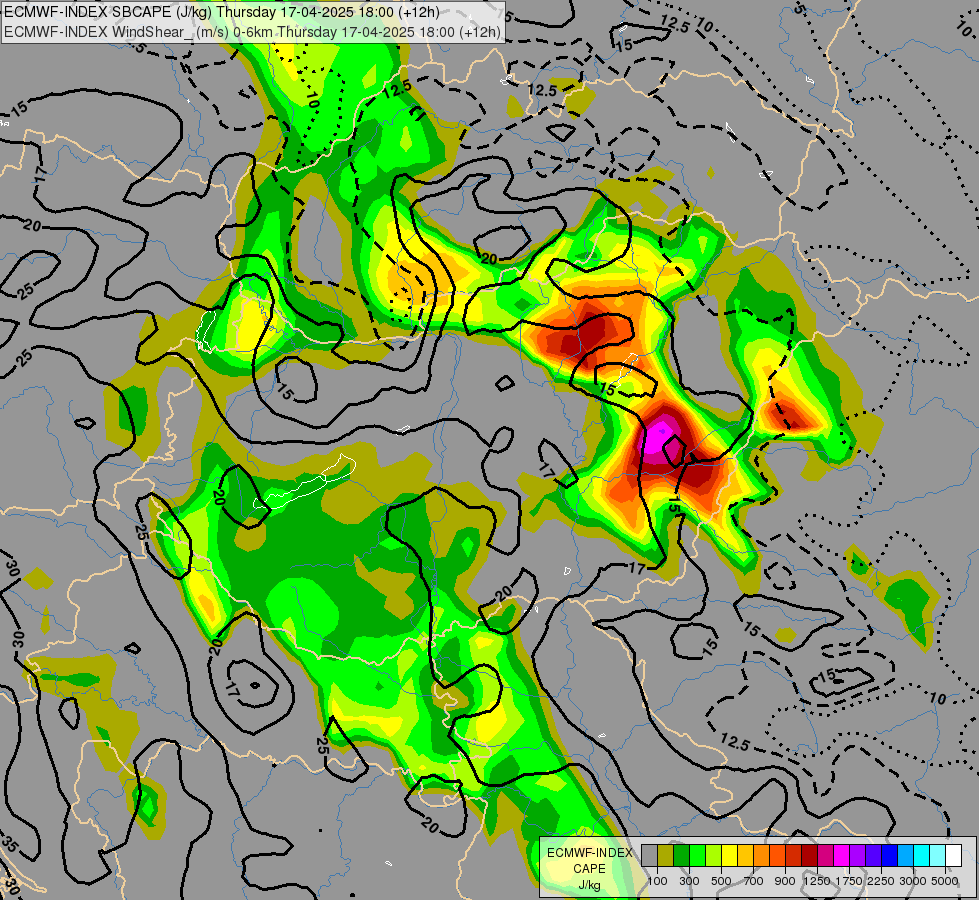The image size is (979, 900).
Task: Click the '700' legend scale value
Action: (x=754, y=881)
